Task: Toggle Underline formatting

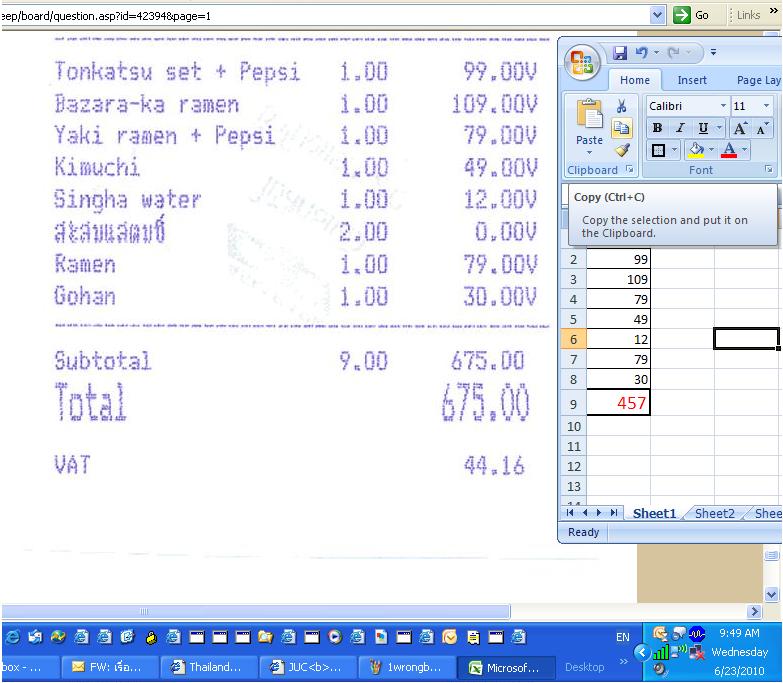Action: coord(702,128)
